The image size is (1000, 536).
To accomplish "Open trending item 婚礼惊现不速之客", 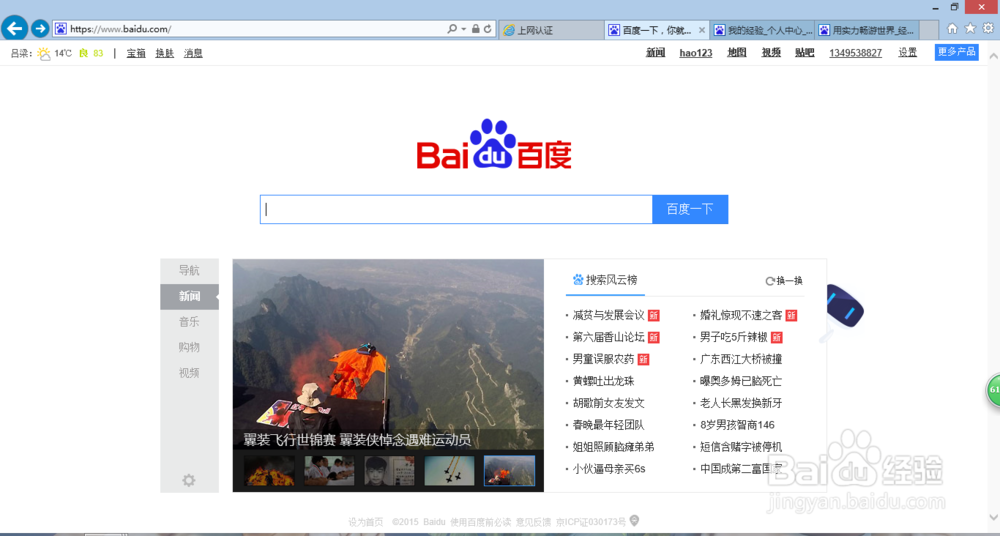I will click(x=741, y=315).
